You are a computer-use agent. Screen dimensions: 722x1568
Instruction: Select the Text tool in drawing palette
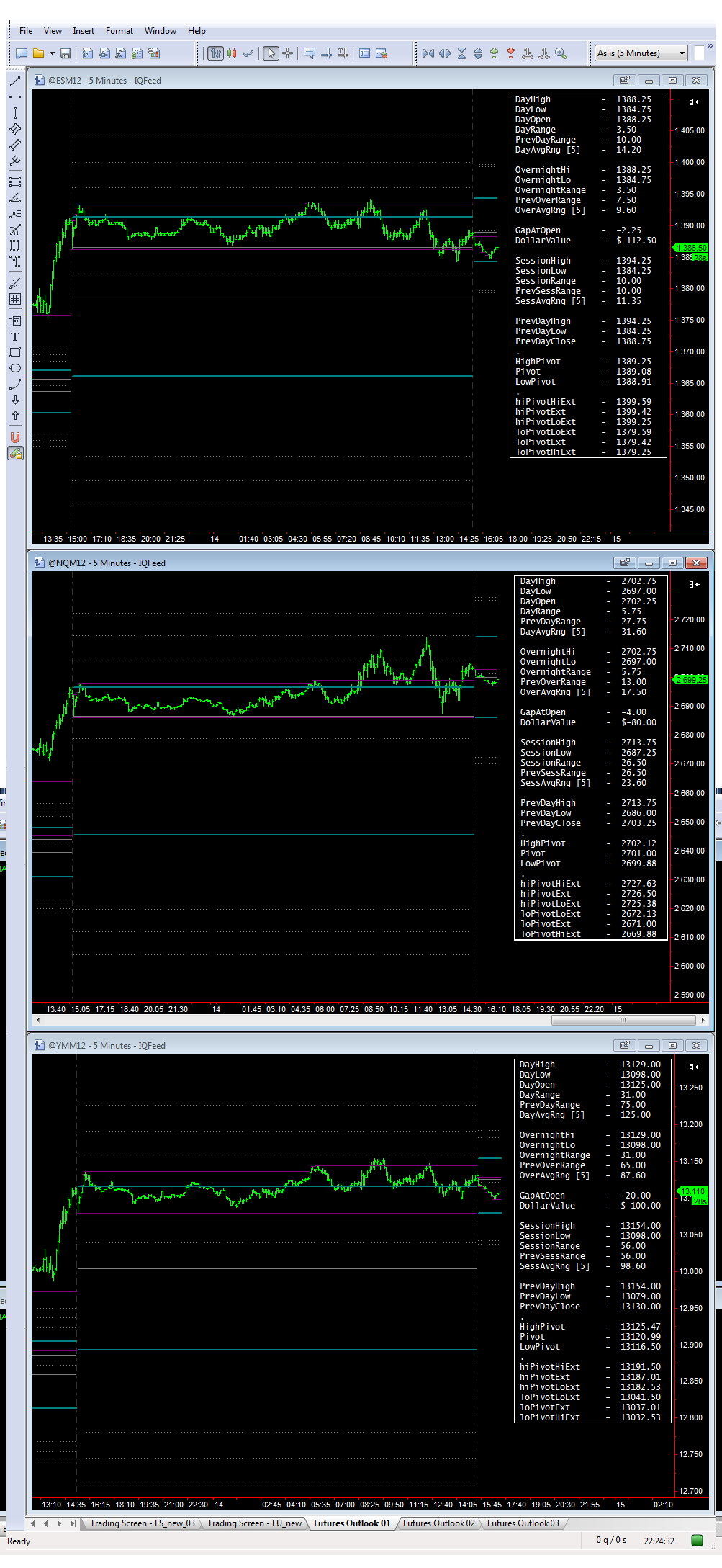click(x=14, y=337)
